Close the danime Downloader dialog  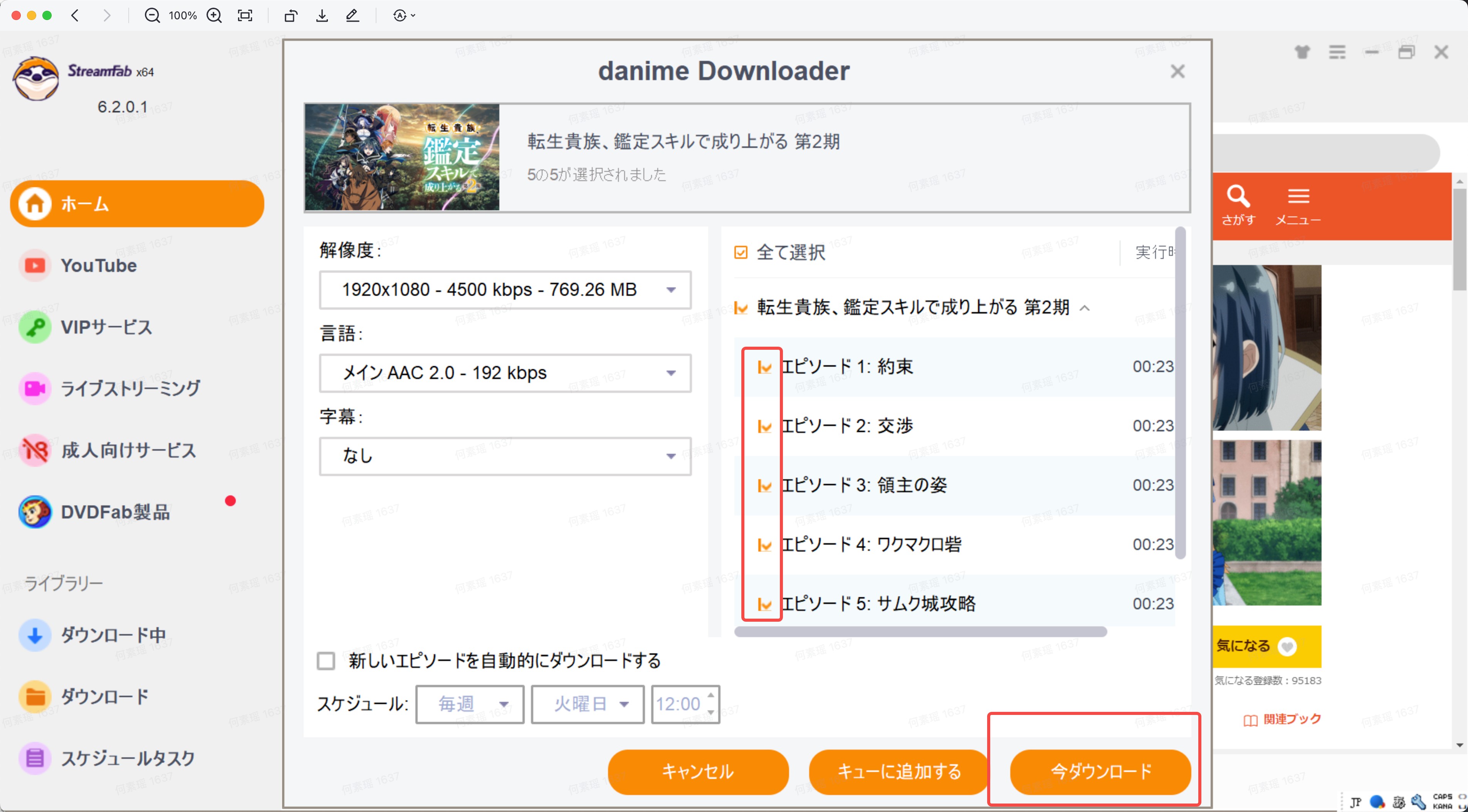coord(1177,71)
